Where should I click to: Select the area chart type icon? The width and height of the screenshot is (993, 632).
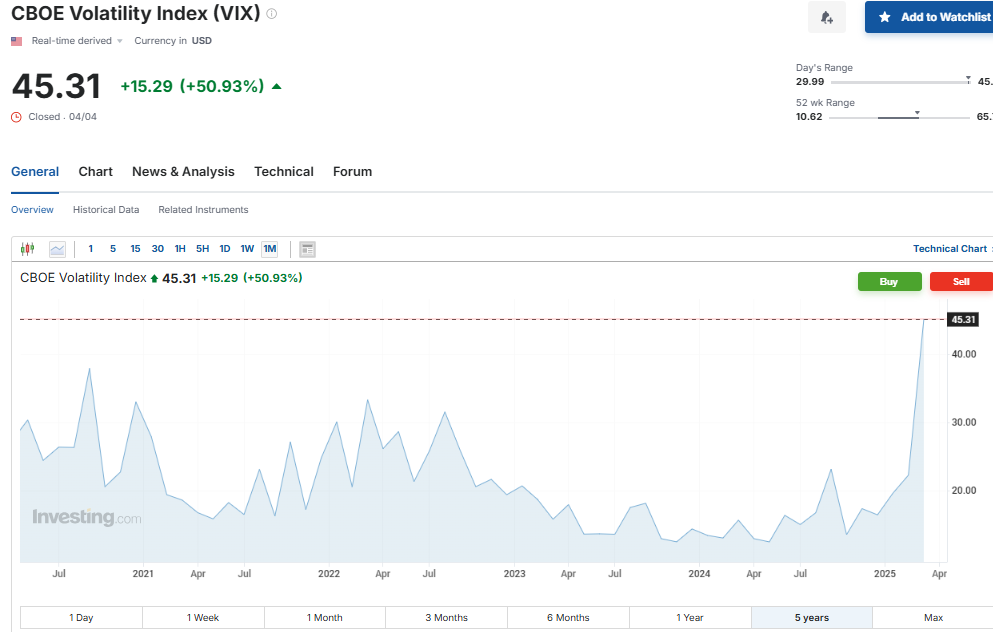click(57, 249)
